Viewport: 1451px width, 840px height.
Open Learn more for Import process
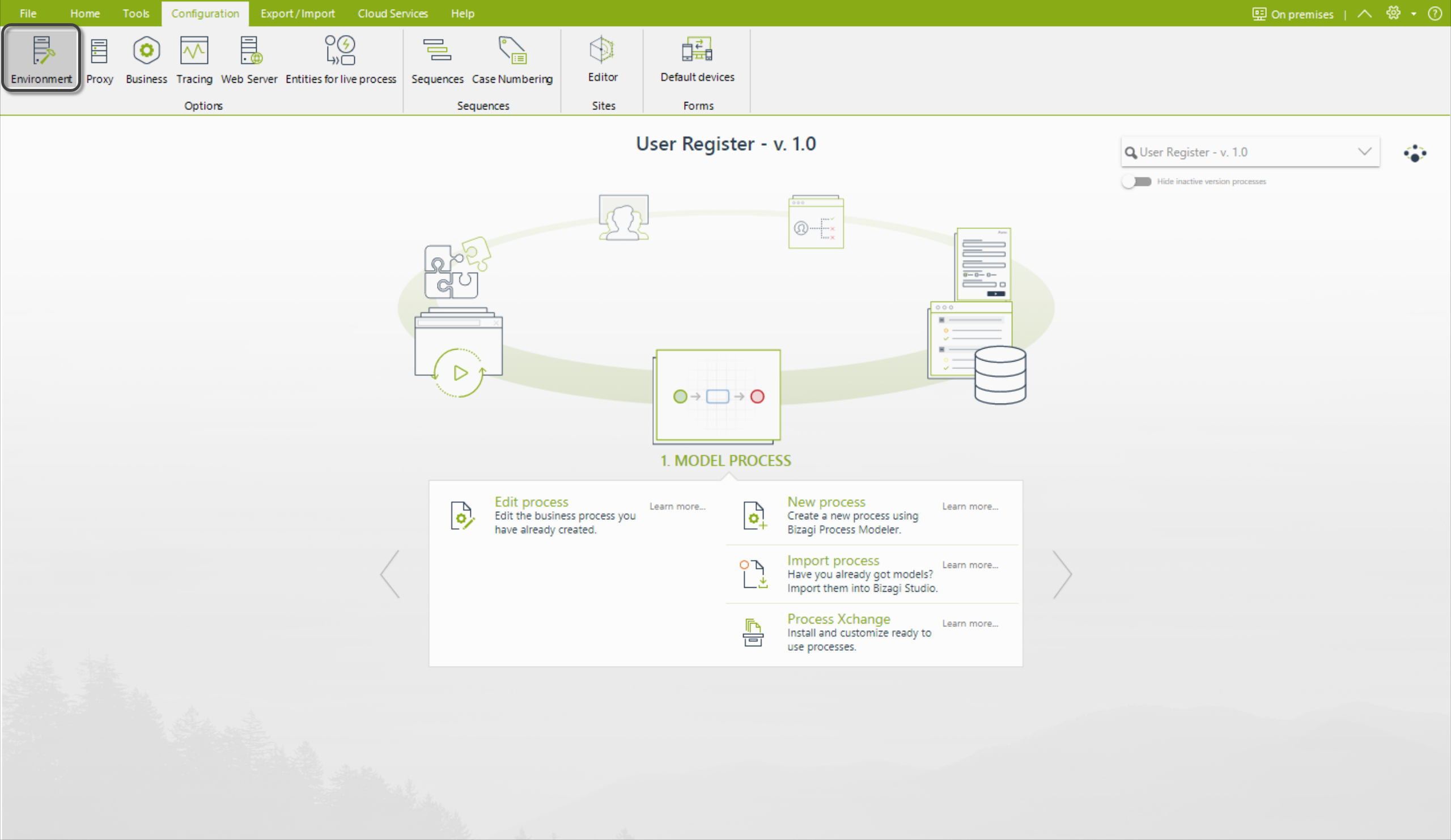(970, 565)
